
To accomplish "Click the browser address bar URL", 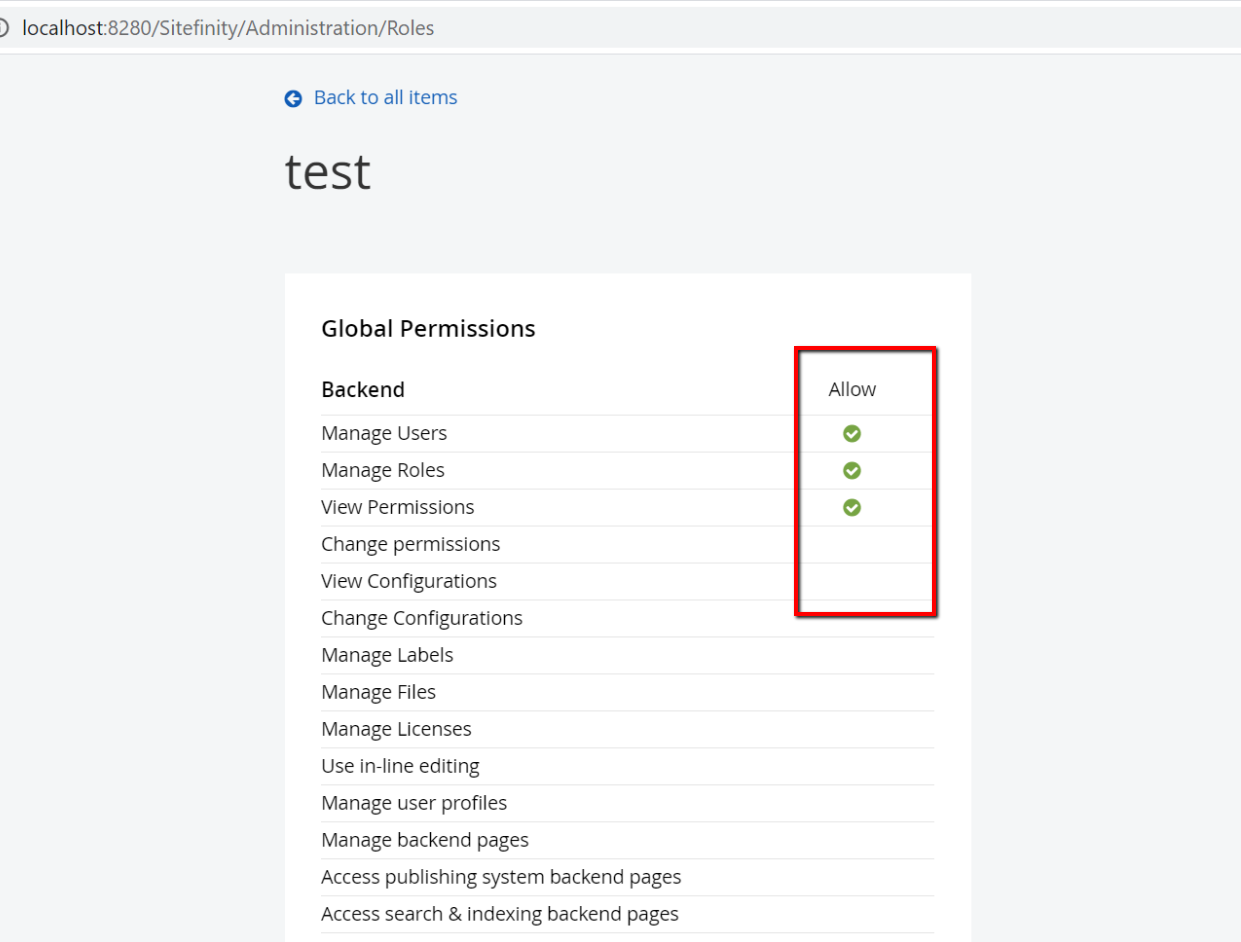I will click(228, 28).
